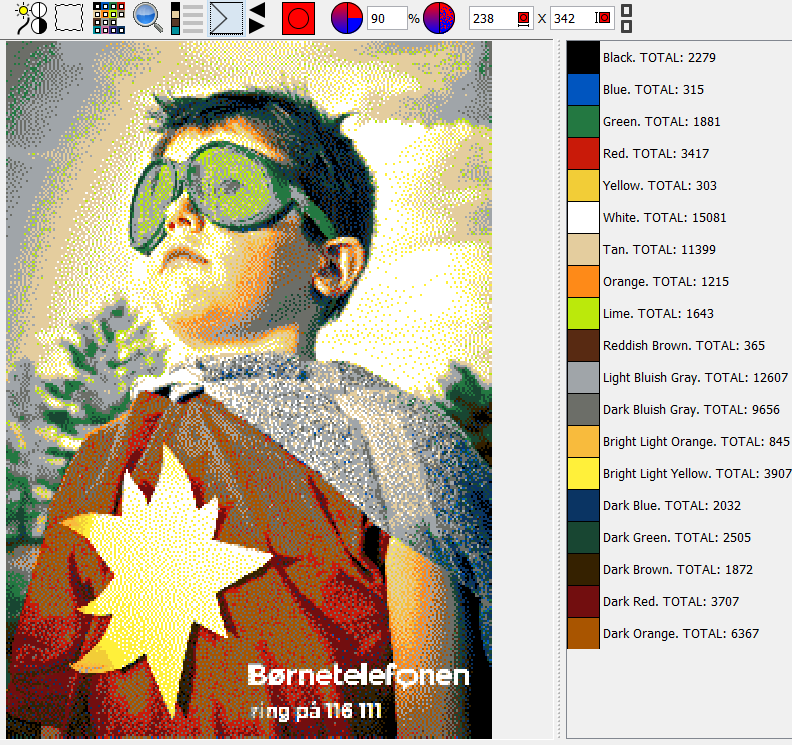Image resolution: width=792 pixels, height=745 pixels.
Task: Open the brightness and contrast adjustment tool
Action: point(31,18)
